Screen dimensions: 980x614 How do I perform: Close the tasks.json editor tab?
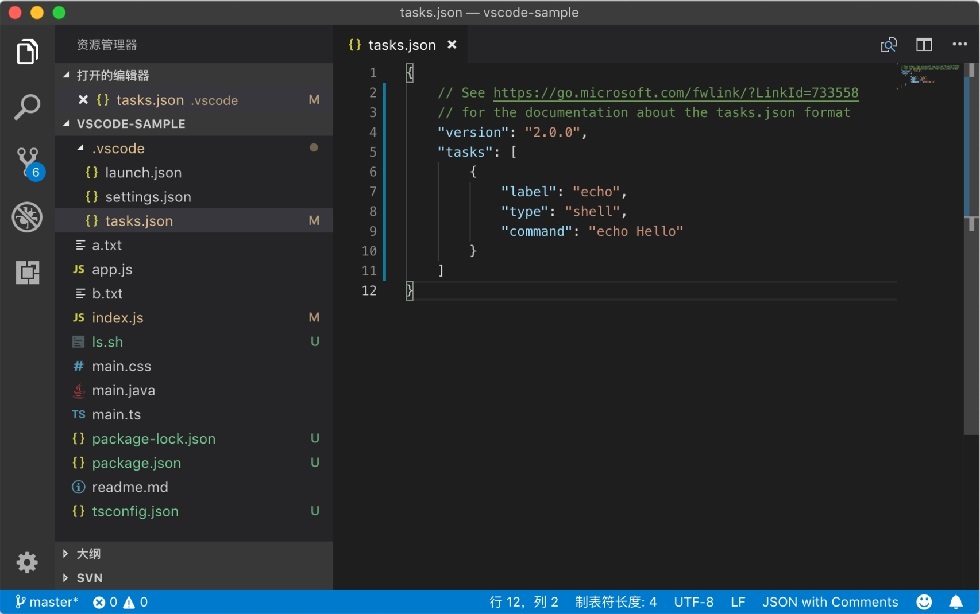point(452,45)
